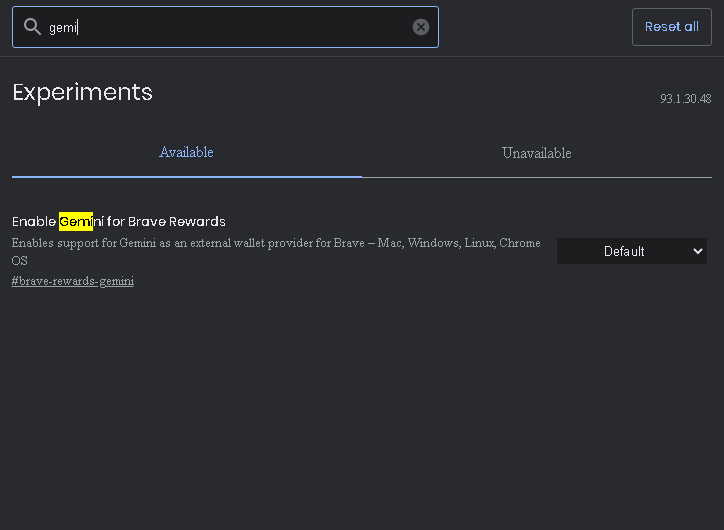Switch to the Available tab
The width and height of the screenshot is (724, 530).
187,153
